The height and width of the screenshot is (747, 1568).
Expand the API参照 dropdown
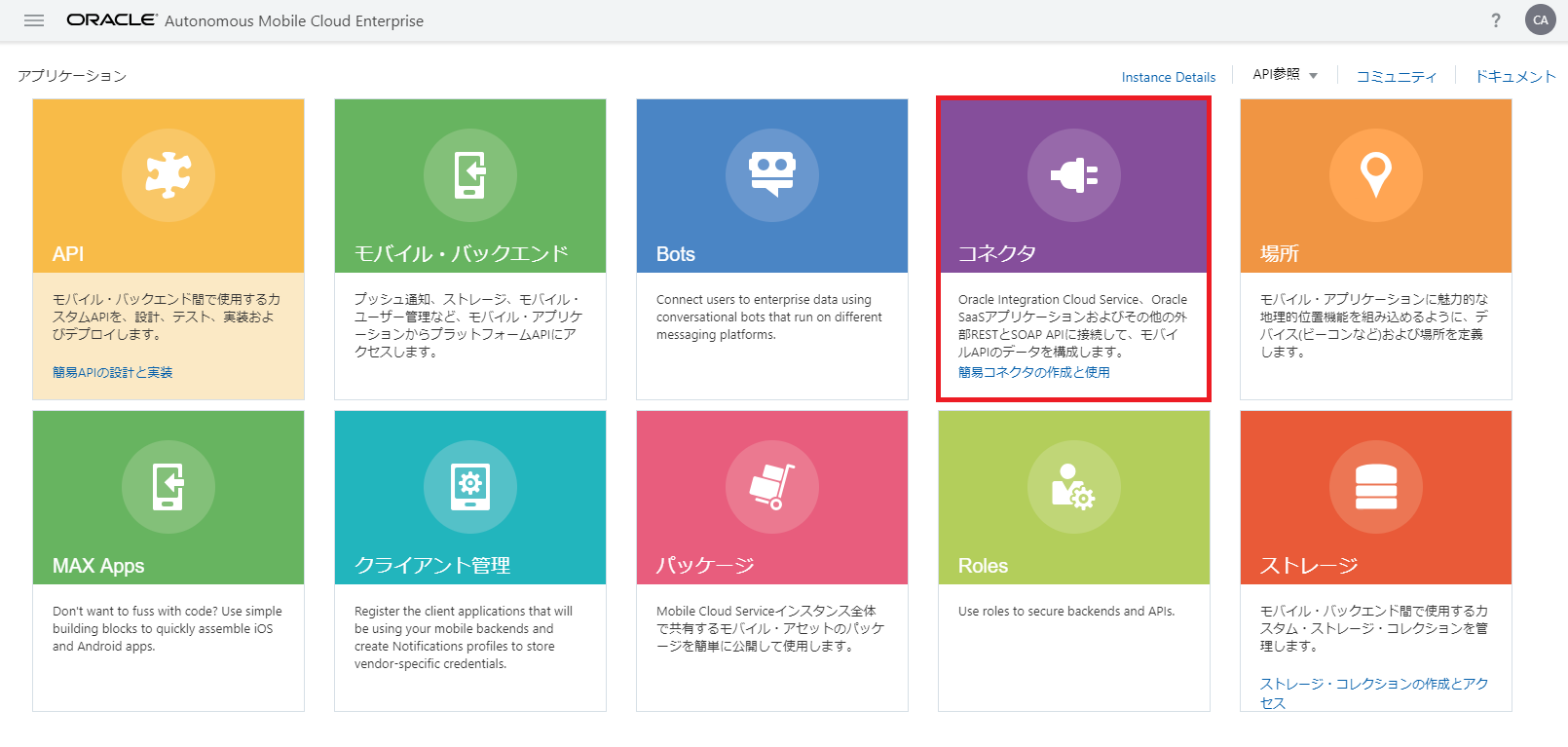click(x=1286, y=75)
